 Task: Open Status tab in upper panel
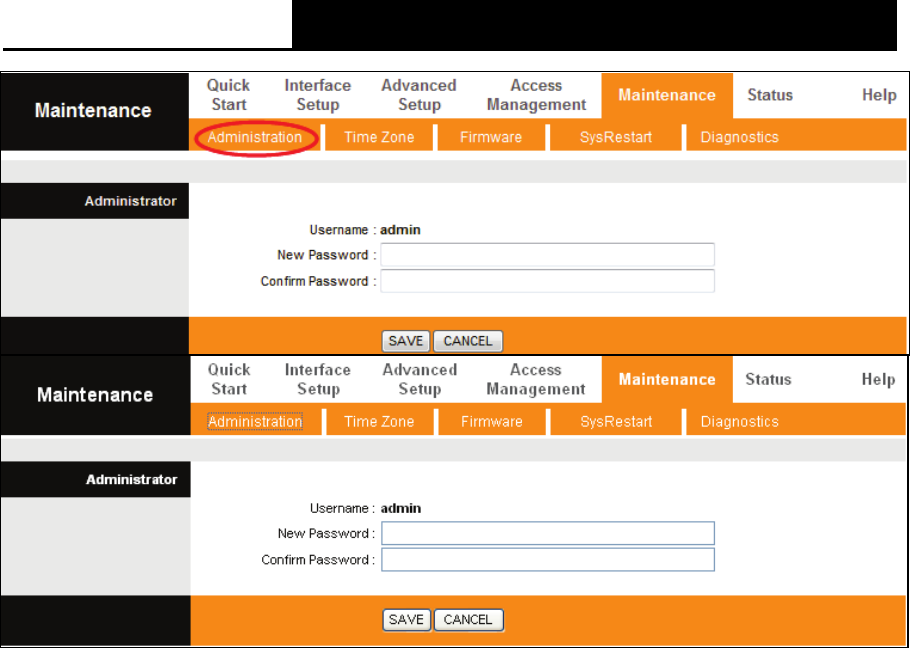(770, 95)
